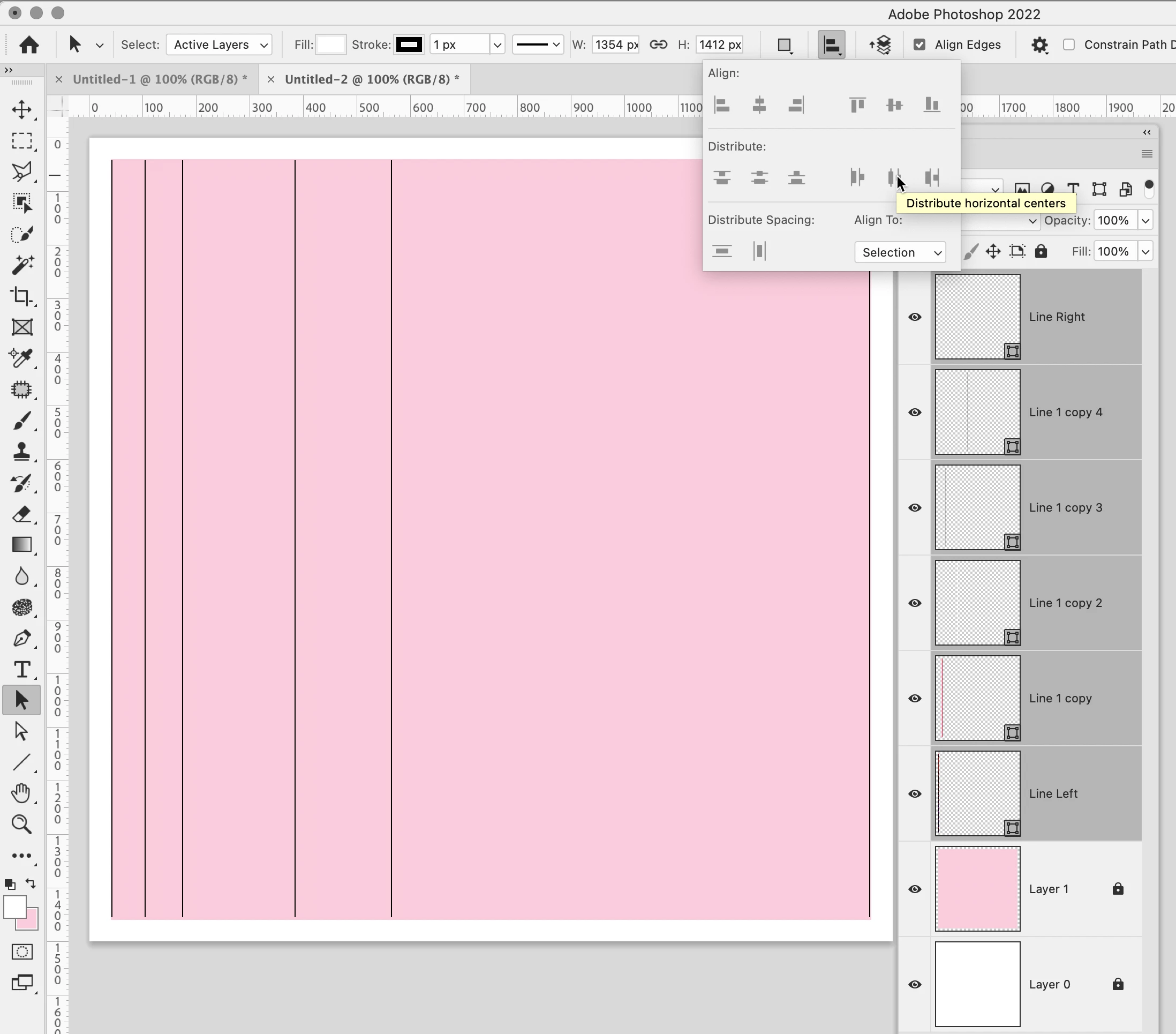Click Align top edges icon
1176x1034 pixels.
pyautogui.click(x=857, y=105)
